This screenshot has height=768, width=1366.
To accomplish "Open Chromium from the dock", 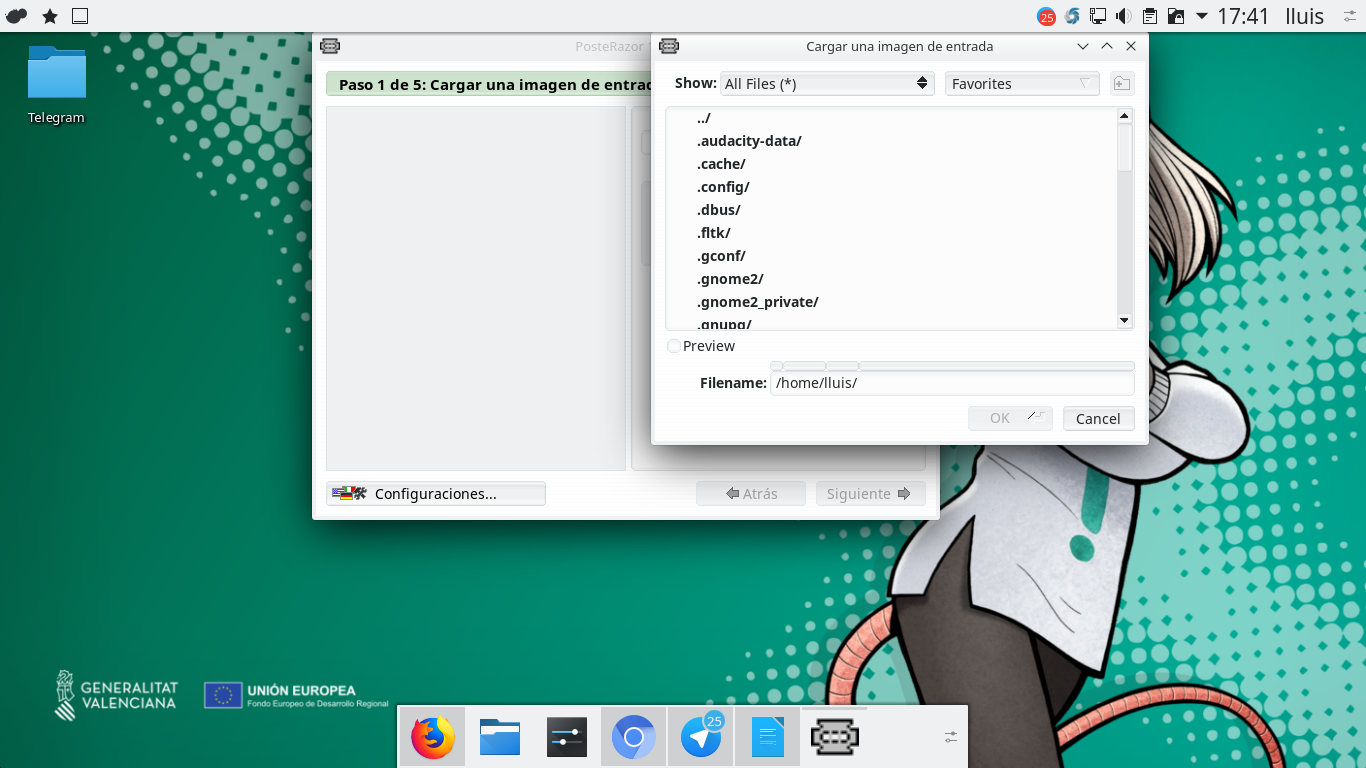I will (633, 739).
